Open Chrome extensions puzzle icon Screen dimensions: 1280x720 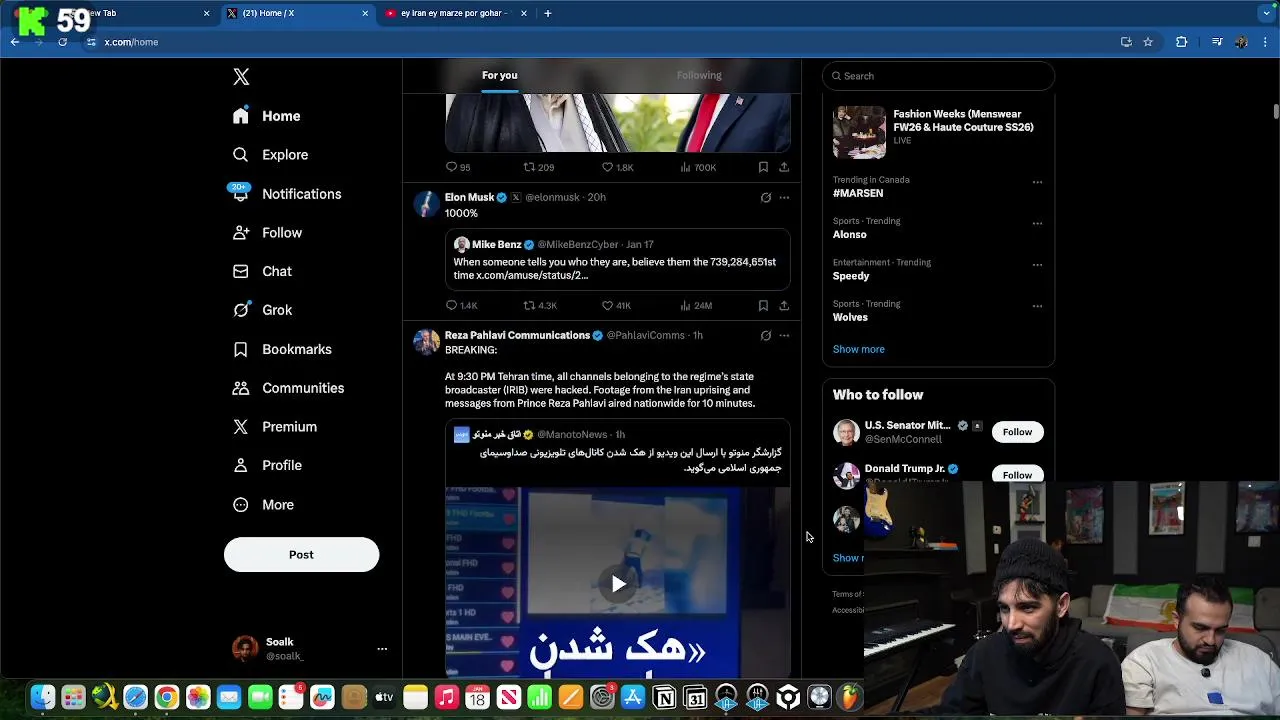point(1181,42)
